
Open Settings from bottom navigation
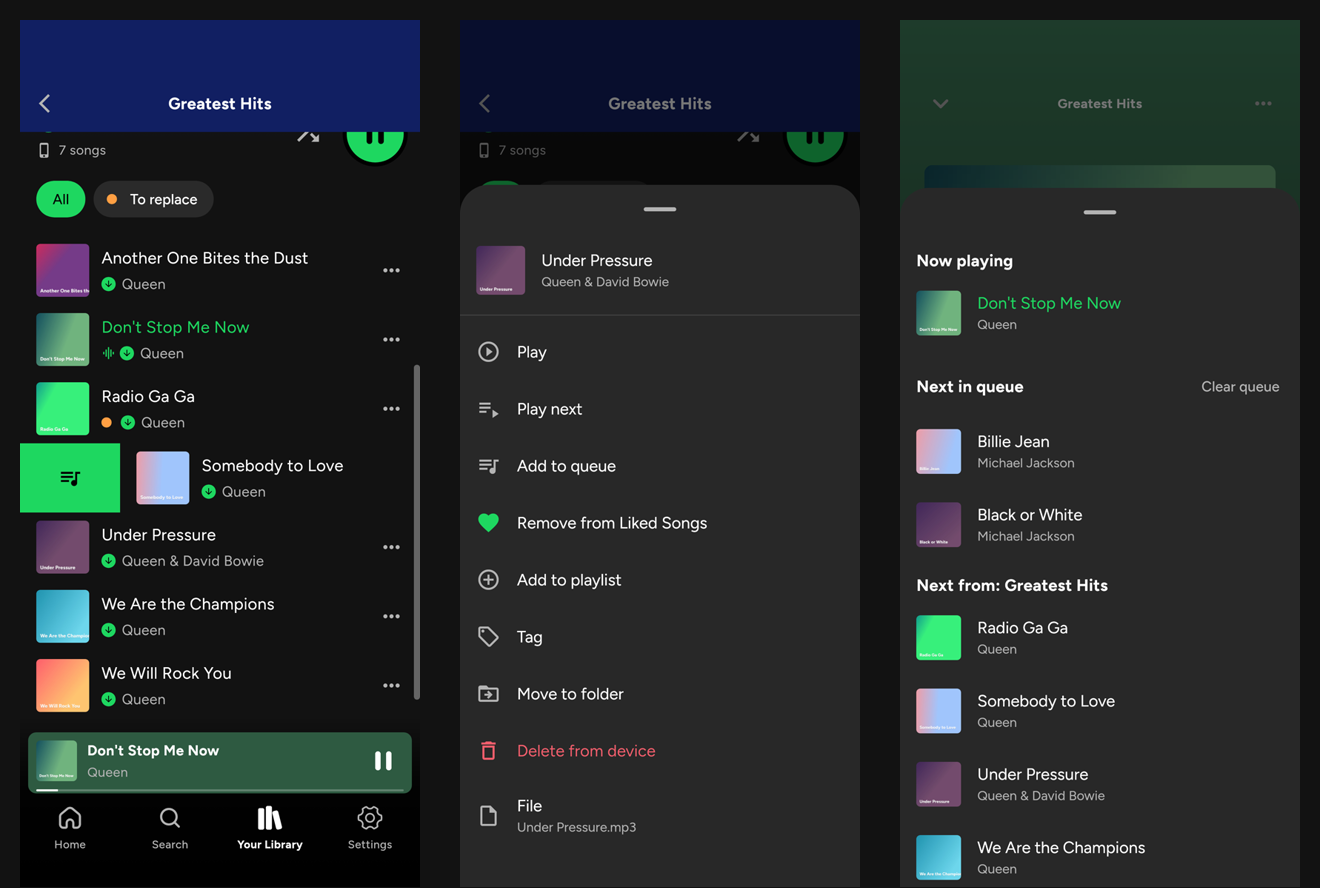(370, 828)
